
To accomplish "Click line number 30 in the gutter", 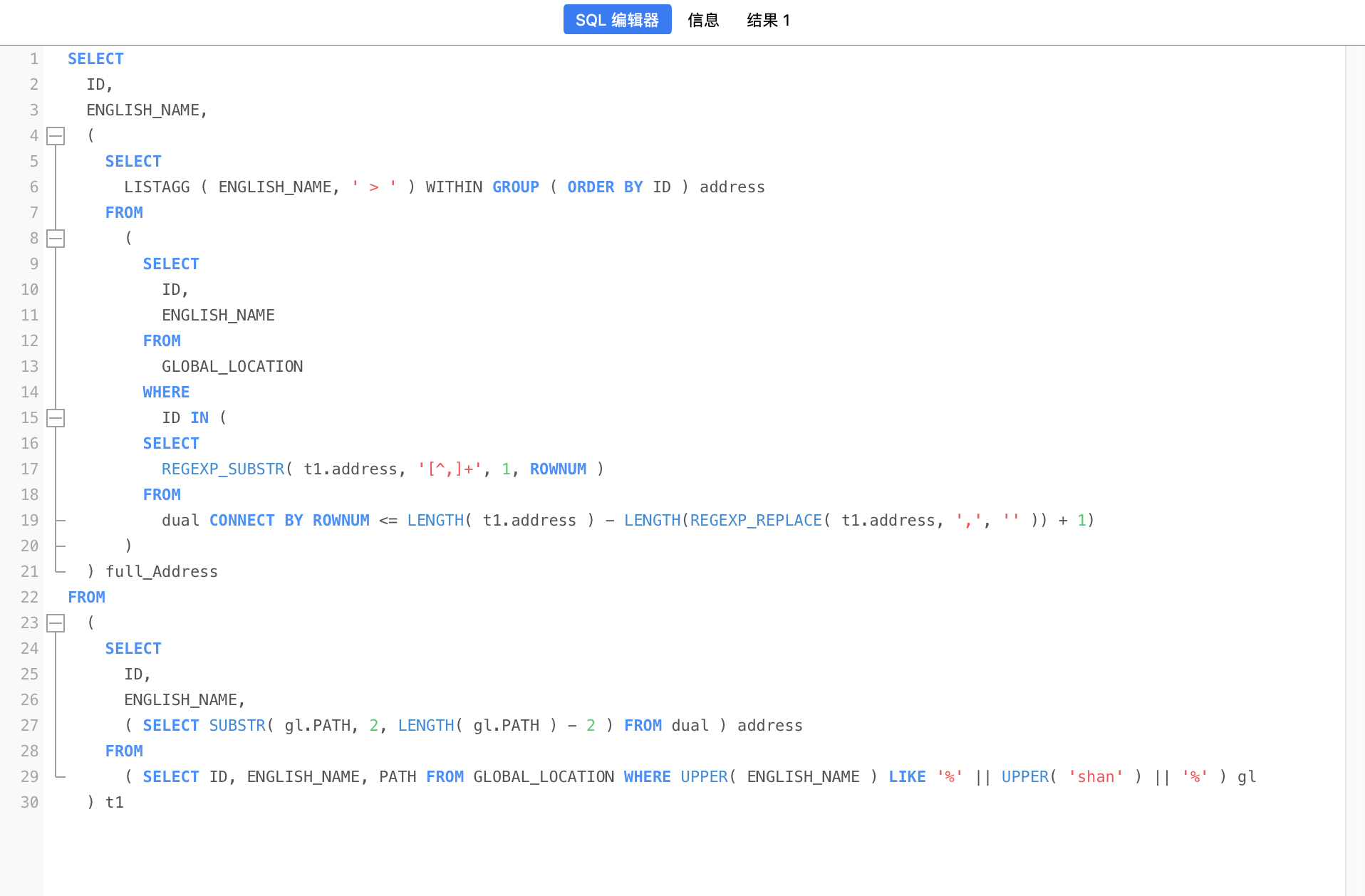I will (29, 802).
